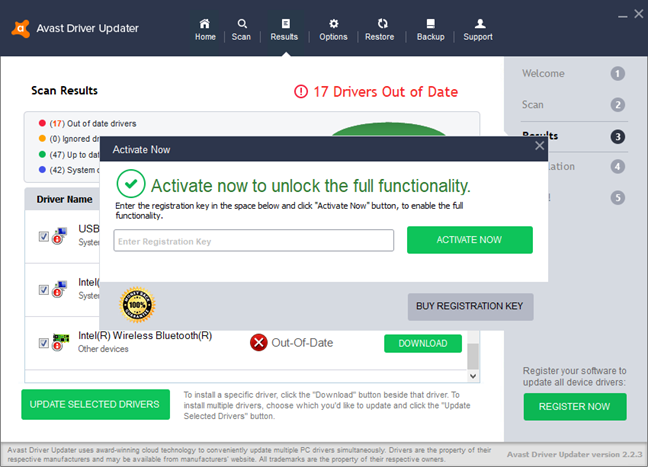Switch to the Home label
This screenshot has height=467, width=648.
(x=205, y=37)
